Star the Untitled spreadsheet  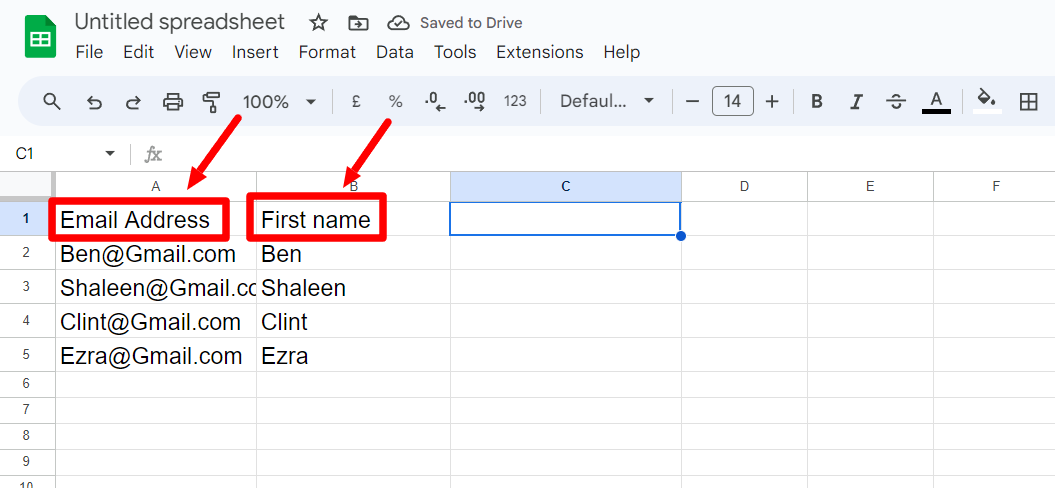click(318, 23)
